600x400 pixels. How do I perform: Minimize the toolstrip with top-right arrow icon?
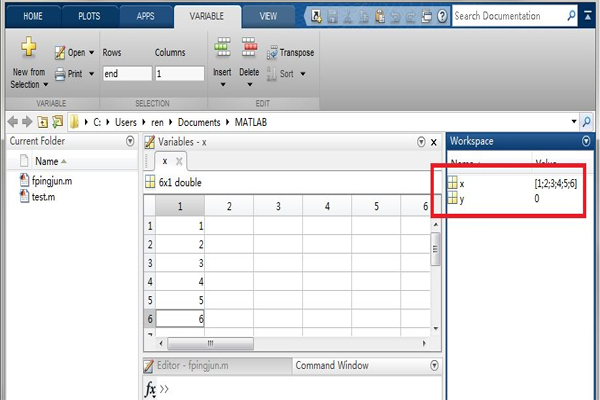pos(588,16)
